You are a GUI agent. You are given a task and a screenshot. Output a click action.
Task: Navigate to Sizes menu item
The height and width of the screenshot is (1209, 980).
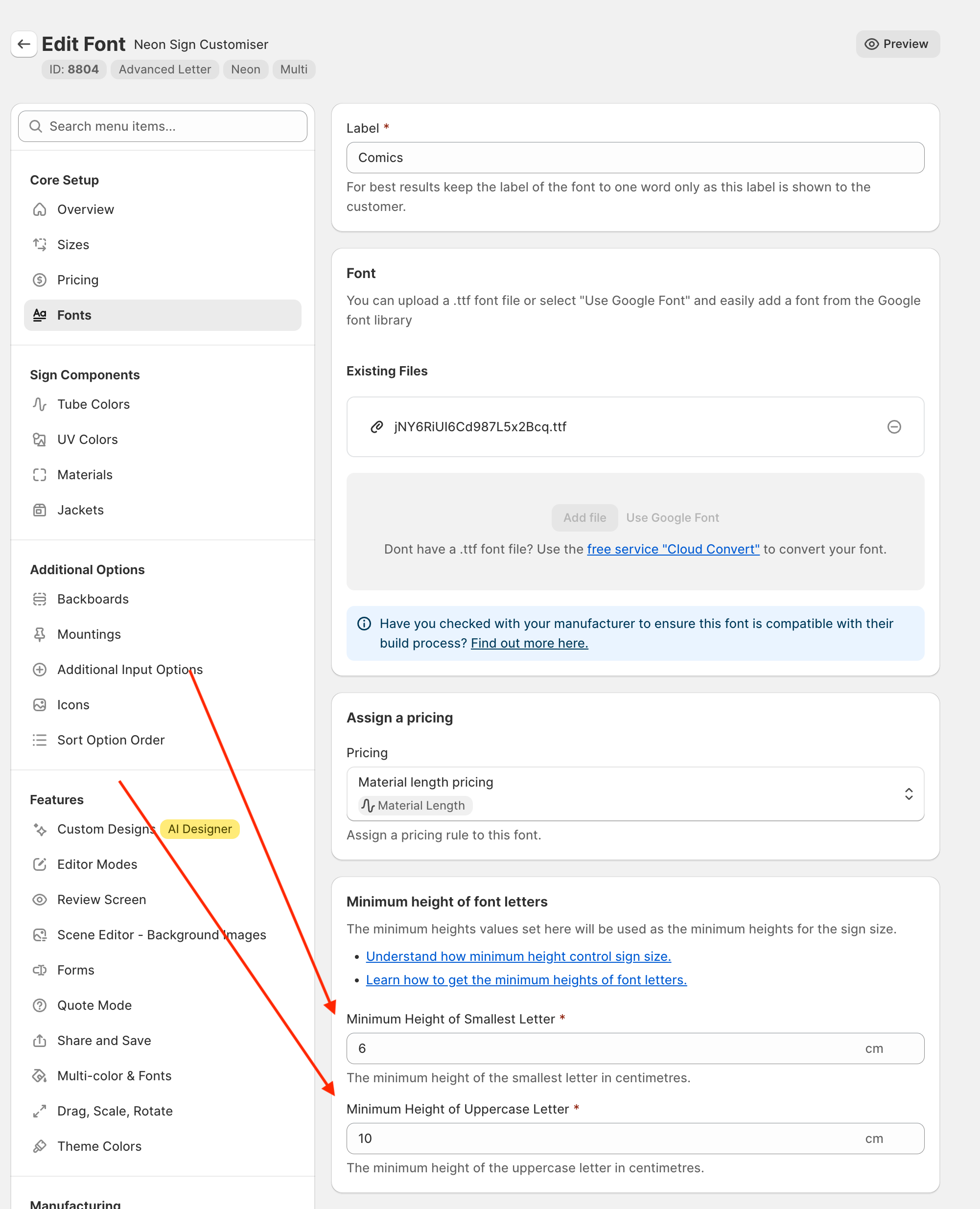click(73, 245)
